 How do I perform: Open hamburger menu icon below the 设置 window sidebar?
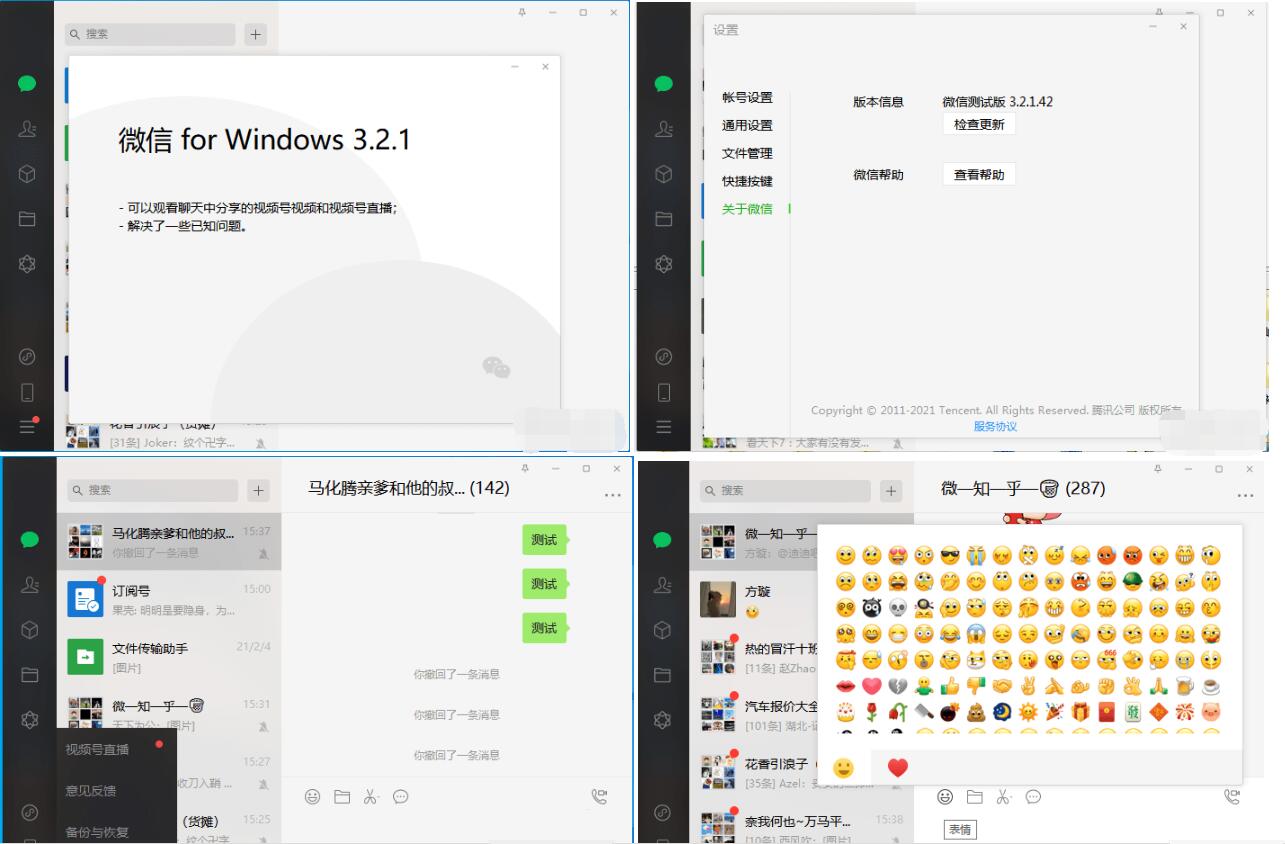663,427
